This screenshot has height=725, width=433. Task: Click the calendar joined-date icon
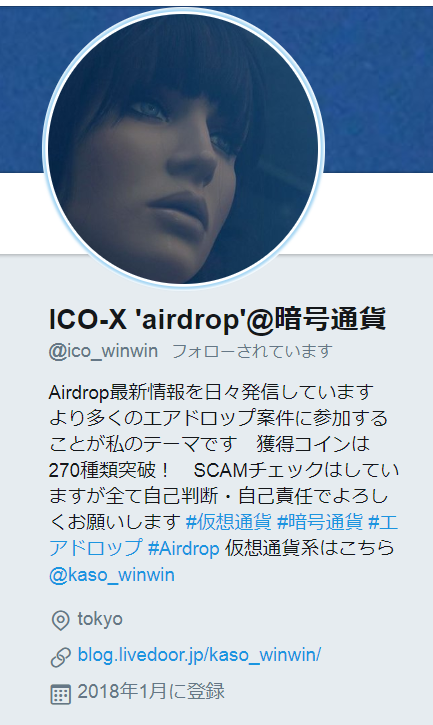point(60,694)
